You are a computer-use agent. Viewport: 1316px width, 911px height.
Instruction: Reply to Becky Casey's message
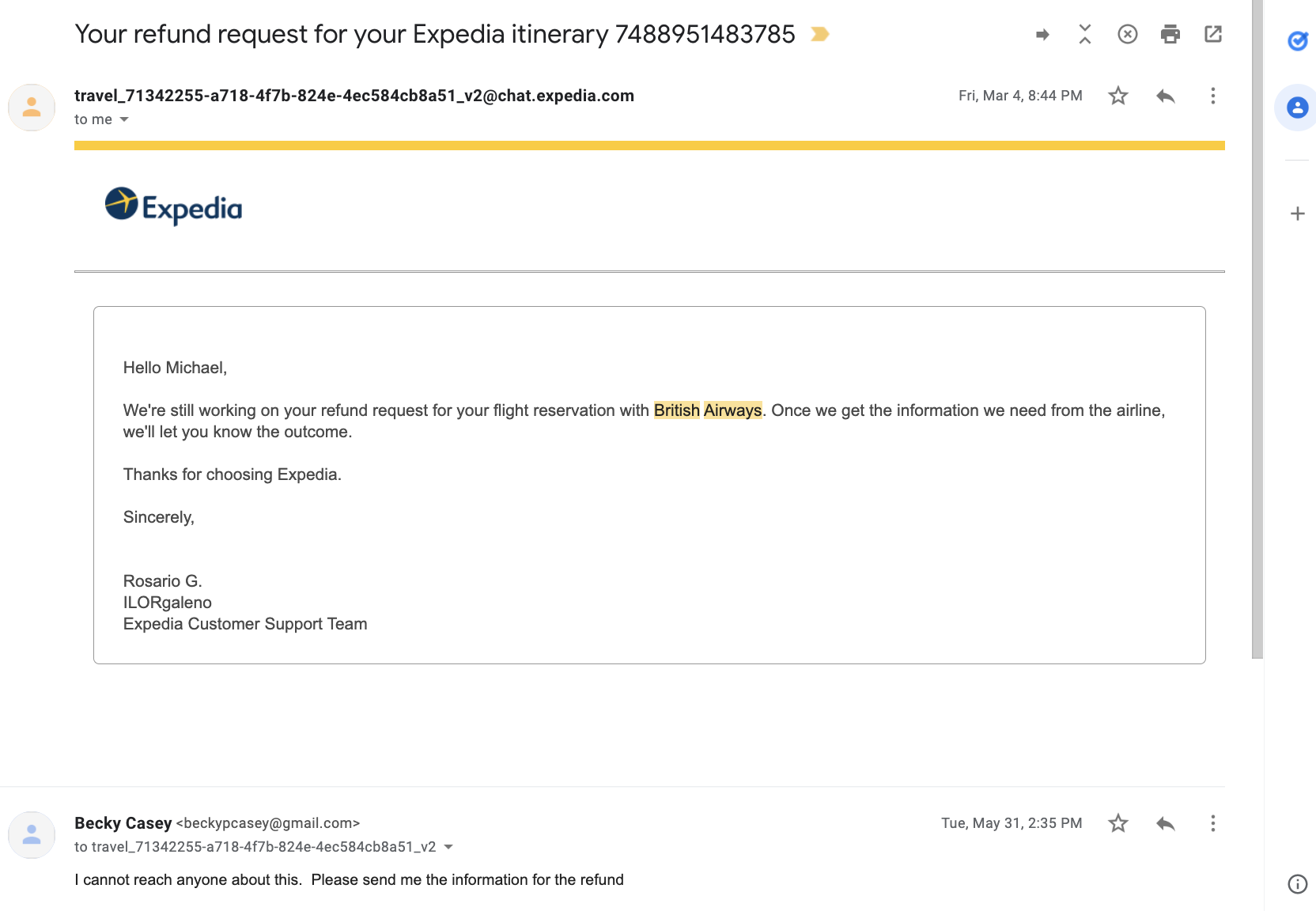[x=1165, y=823]
